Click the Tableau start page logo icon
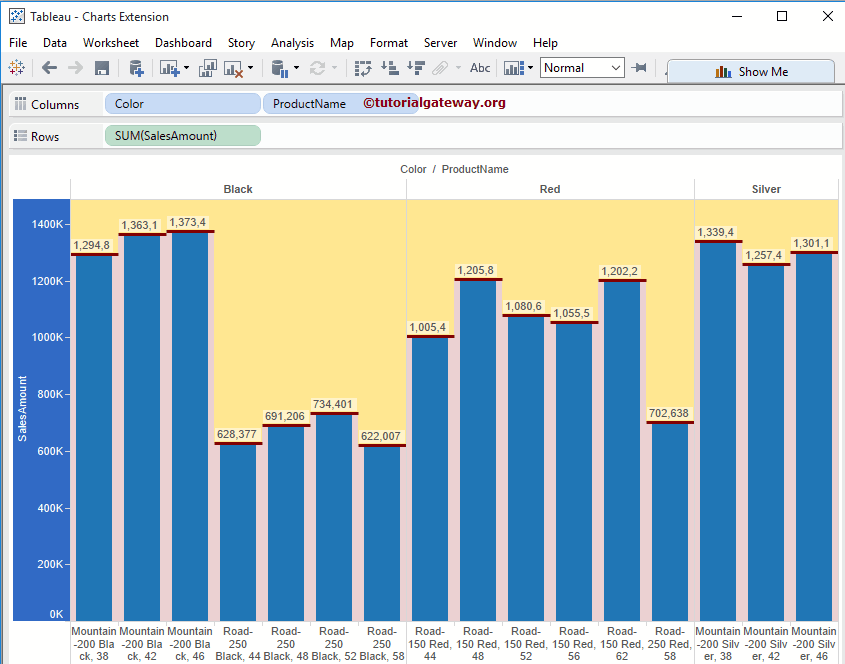Screen dimensions: 845x664 pos(16,68)
